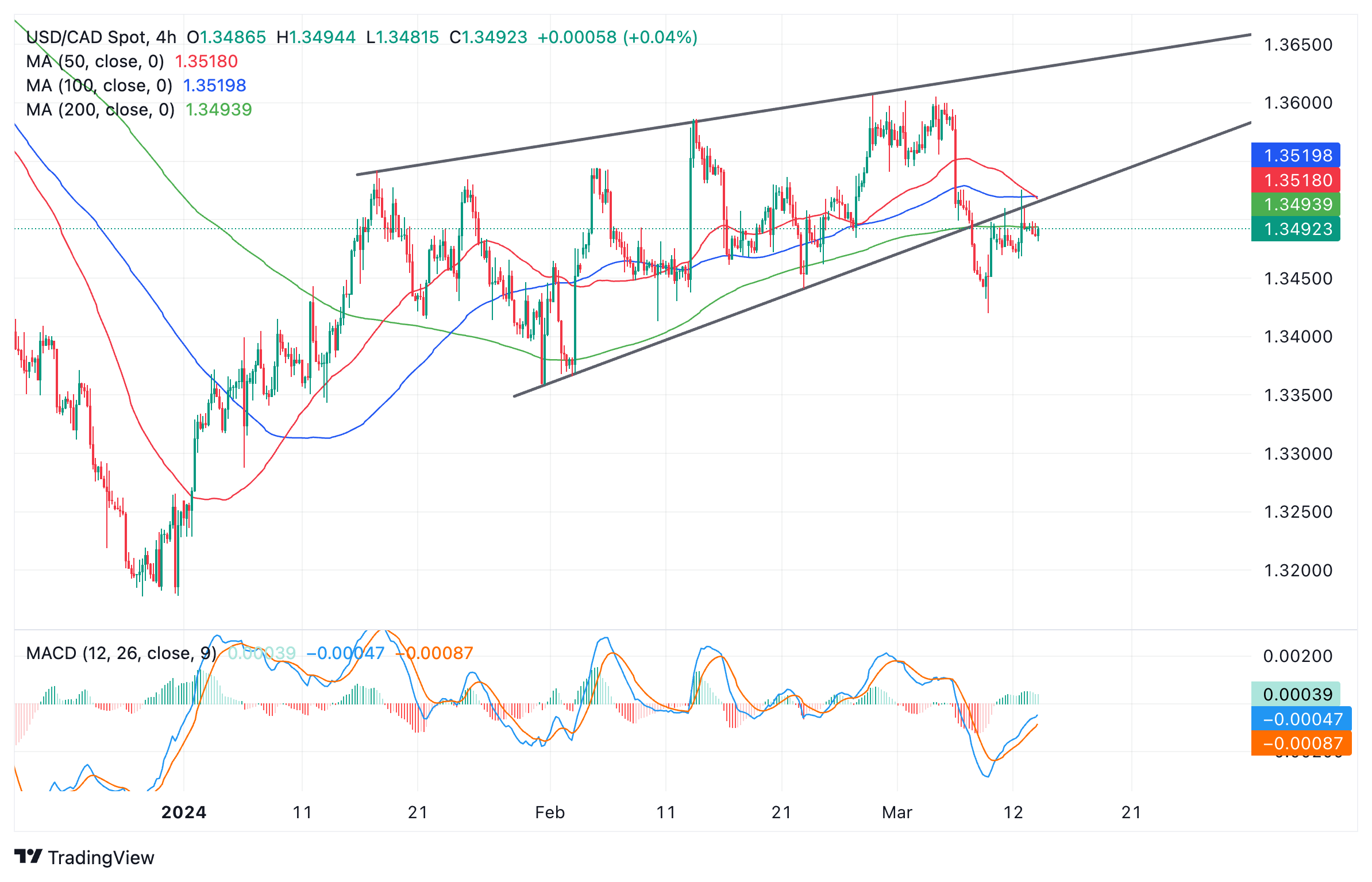Click the MACD (12, 26, close, 9) label
The image size is (1372, 882).
(x=121, y=653)
